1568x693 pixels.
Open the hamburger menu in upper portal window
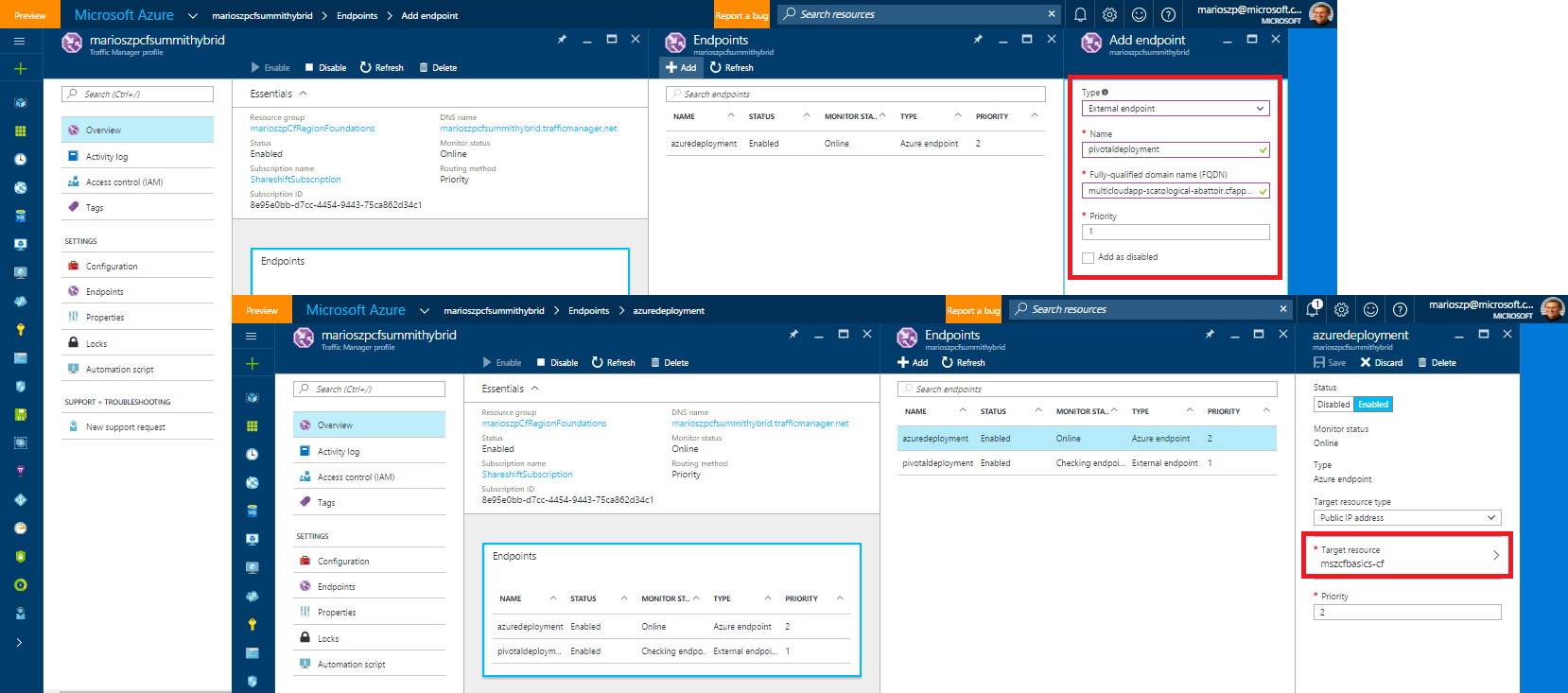[x=20, y=41]
